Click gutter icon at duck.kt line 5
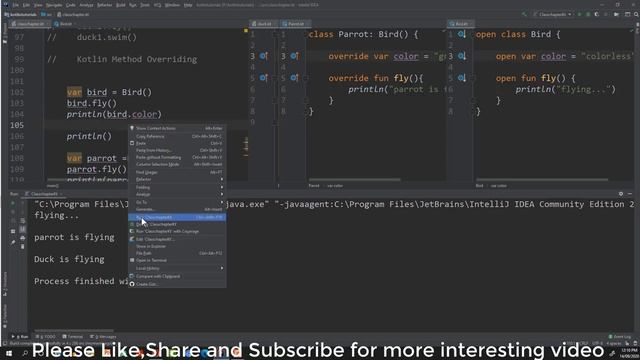This screenshot has height=360, width=640. [x=264, y=78]
